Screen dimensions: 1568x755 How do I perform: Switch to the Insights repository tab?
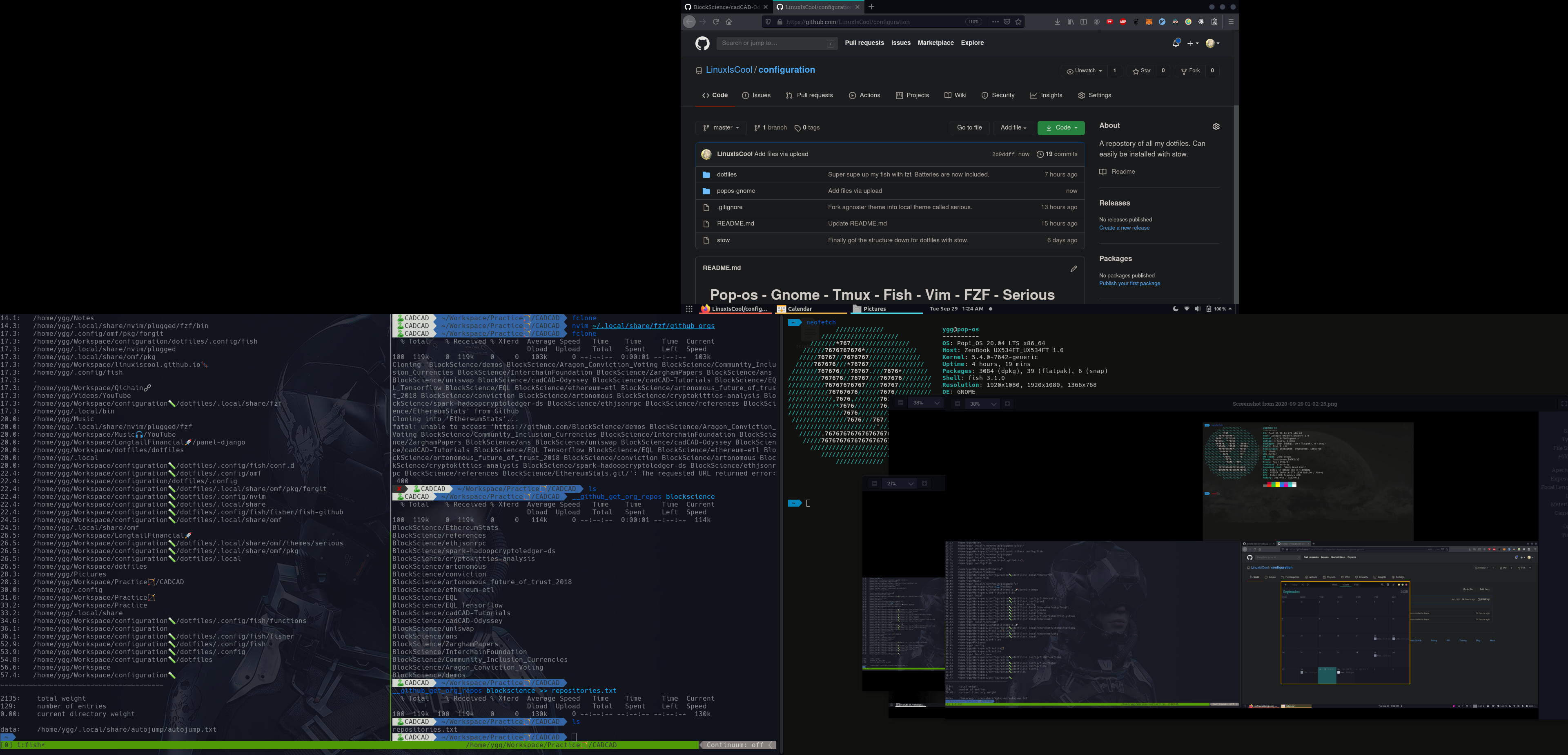pyautogui.click(x=1046, y=96)
